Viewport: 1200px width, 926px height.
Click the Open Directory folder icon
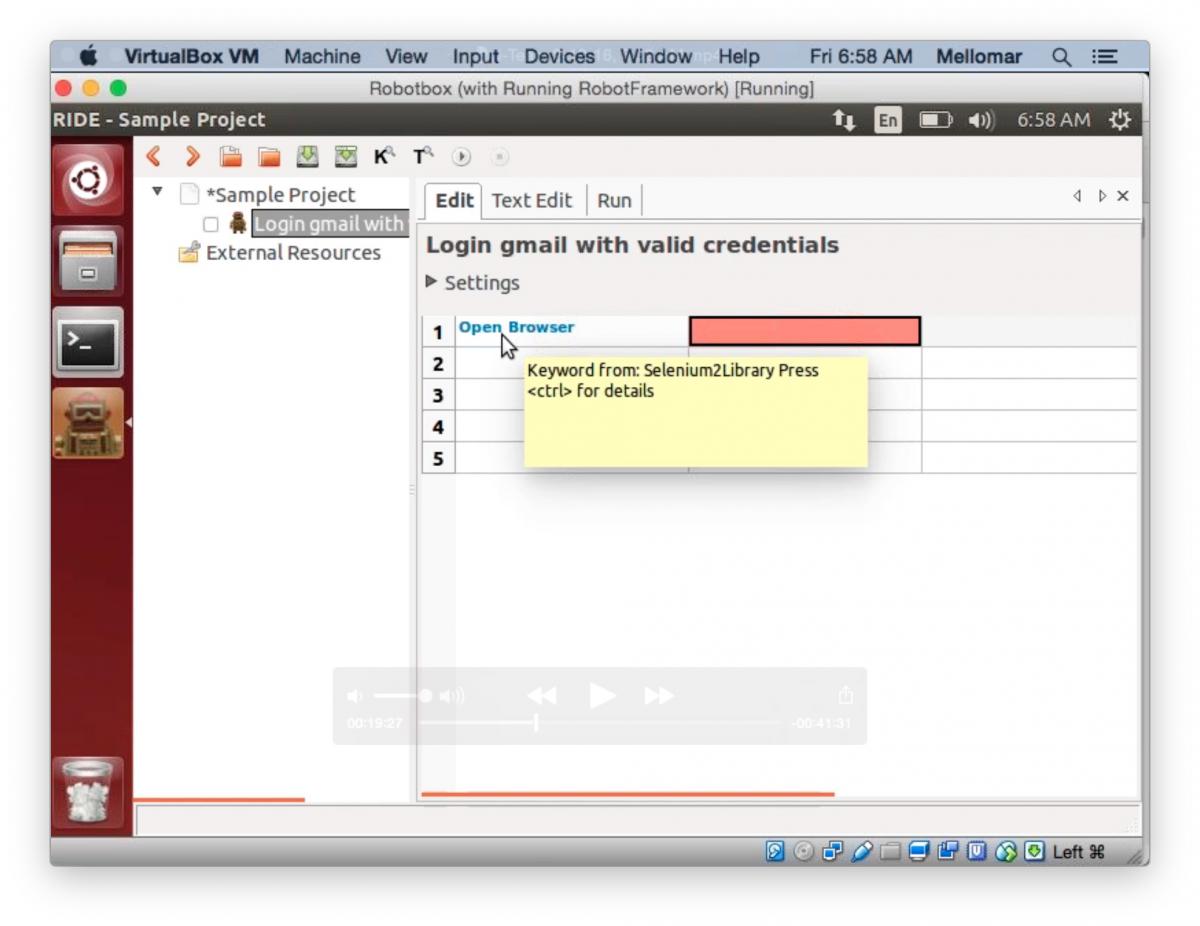tap(269, 157)
